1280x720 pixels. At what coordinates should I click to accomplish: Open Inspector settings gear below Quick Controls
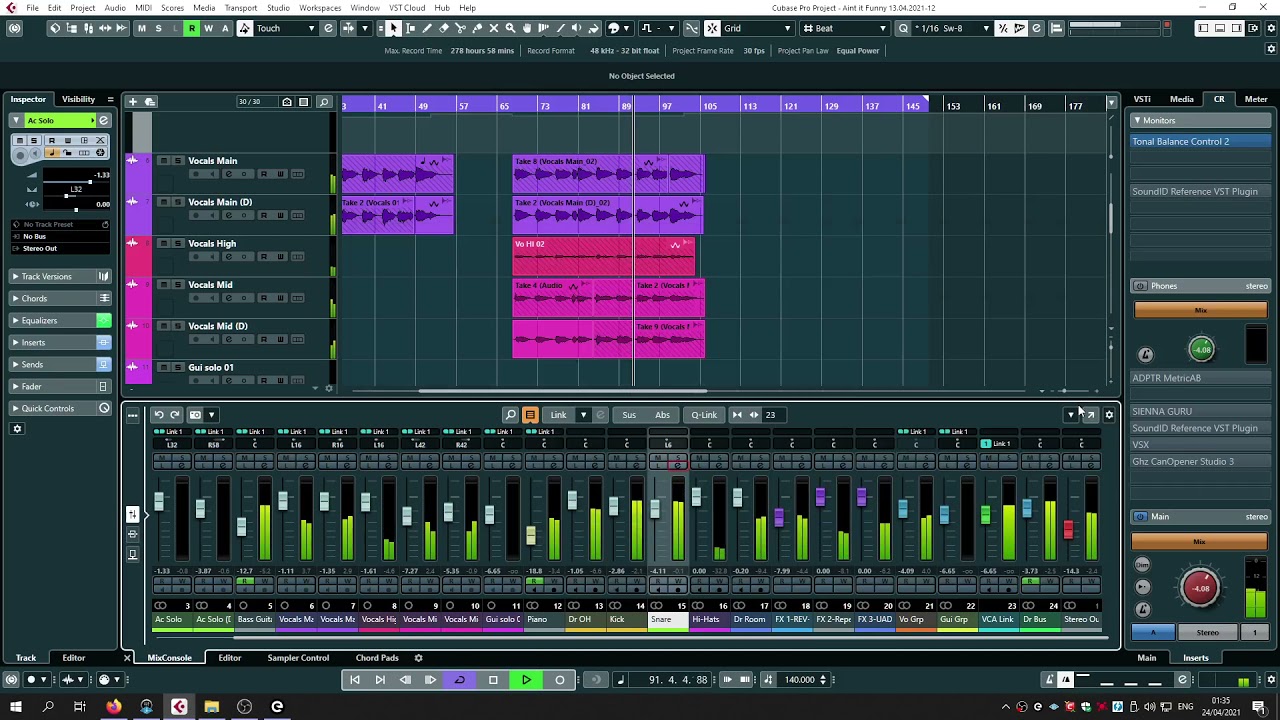coord(17,429)
